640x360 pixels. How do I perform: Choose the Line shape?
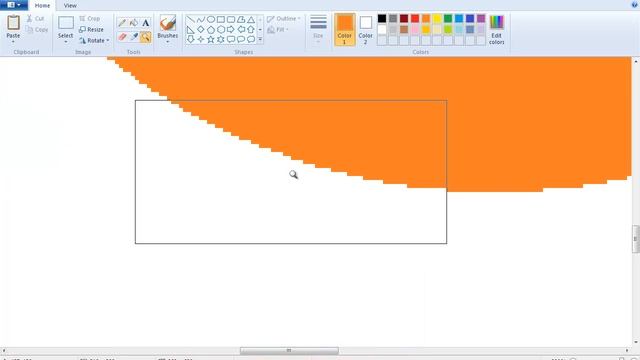click(x=191, y=19)
